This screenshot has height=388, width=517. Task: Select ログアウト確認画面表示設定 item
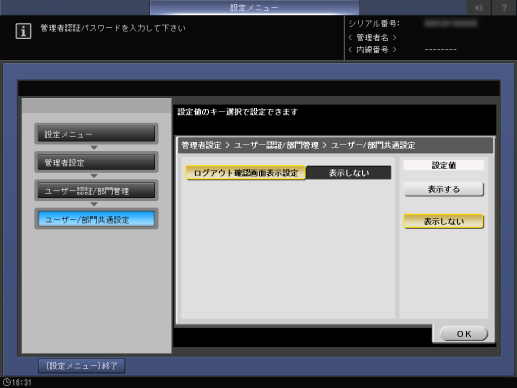pos(246,173)
